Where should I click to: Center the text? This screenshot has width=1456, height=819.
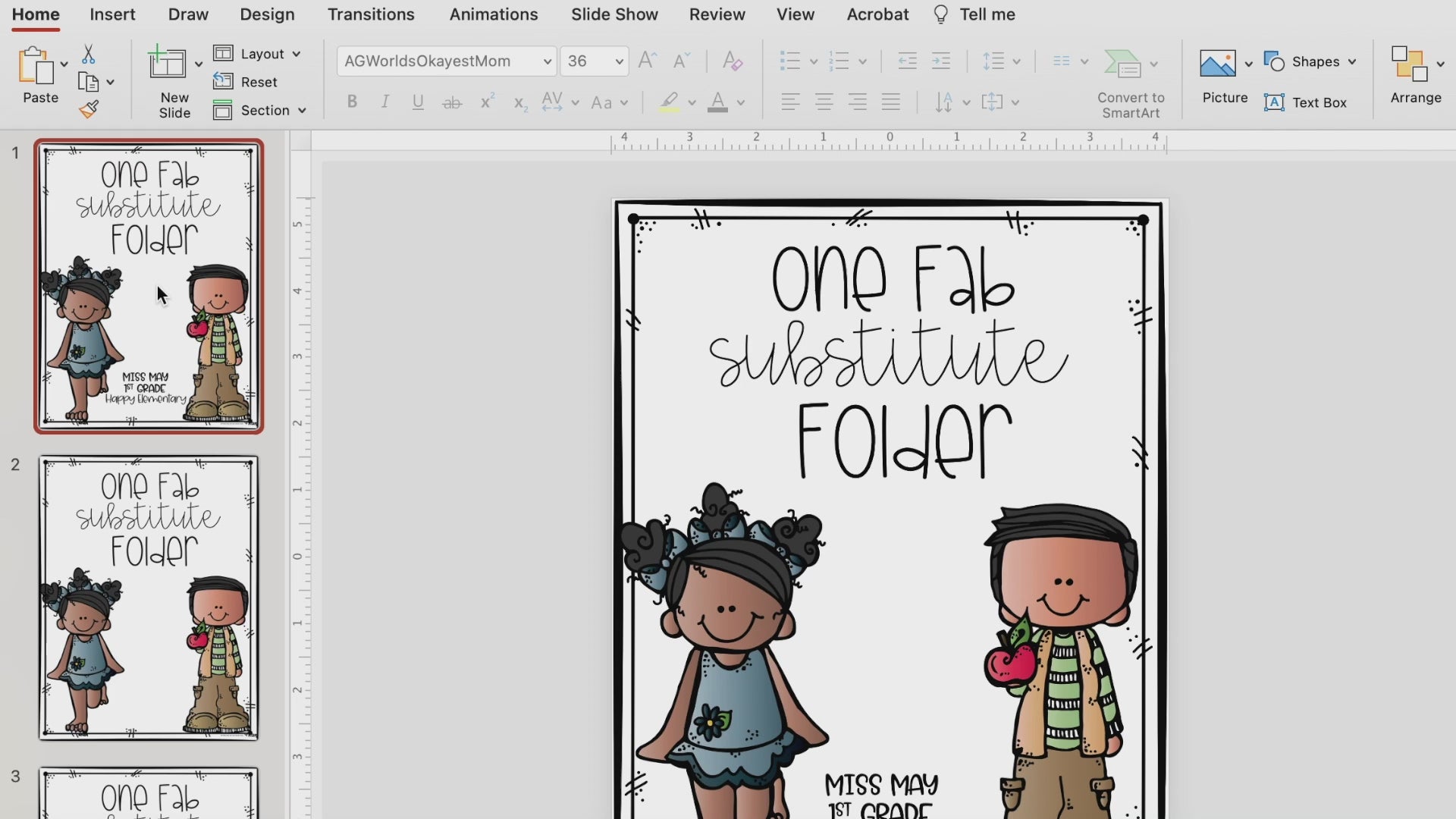[824, 102]
